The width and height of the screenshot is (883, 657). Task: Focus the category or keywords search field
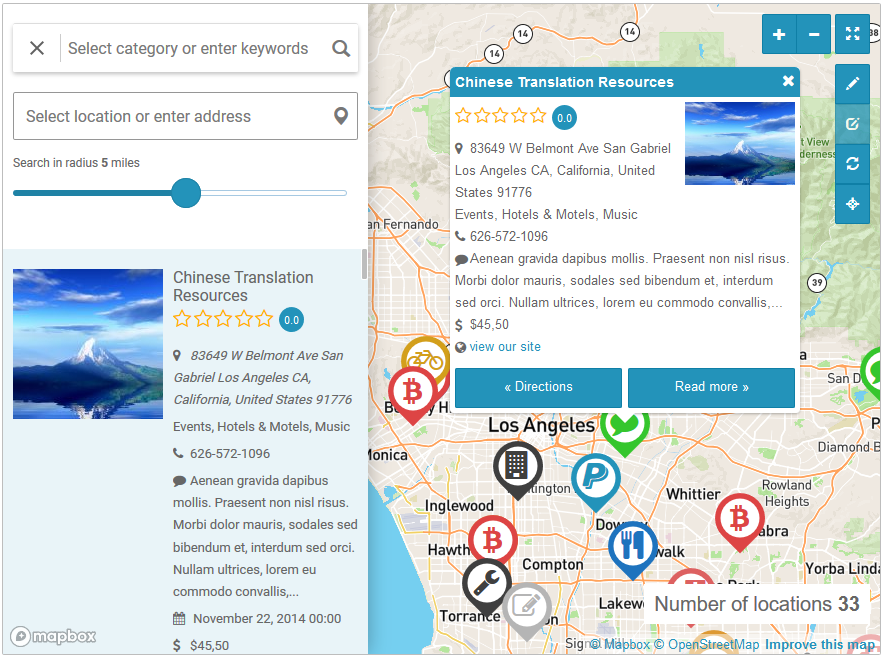pyautogui.click(x=188, y=48)
